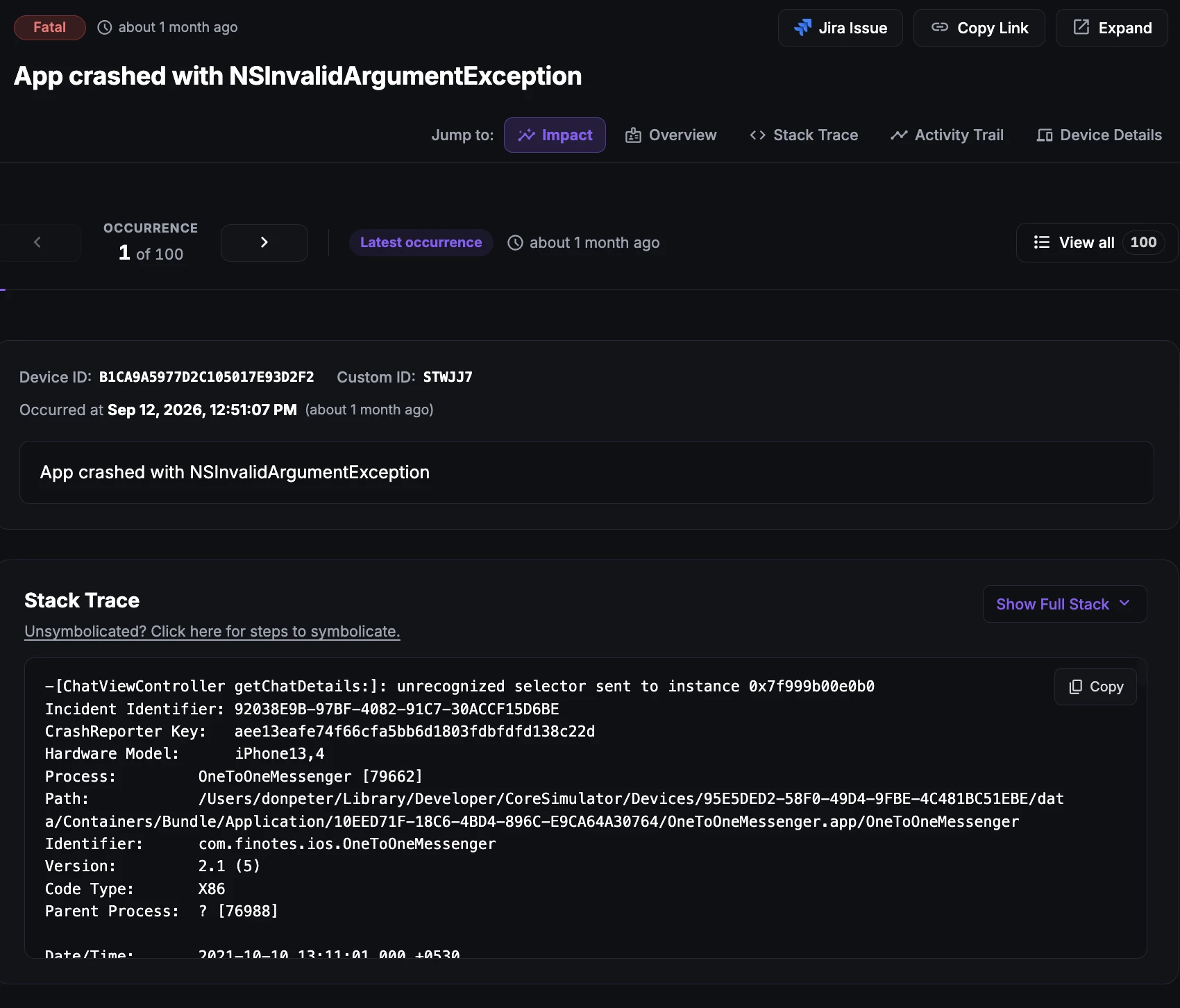The height and width of the screenshot is (1008, 1180).
Task: Click the code brackets icon
Action: pyautogui.click(x=757, y=135)
